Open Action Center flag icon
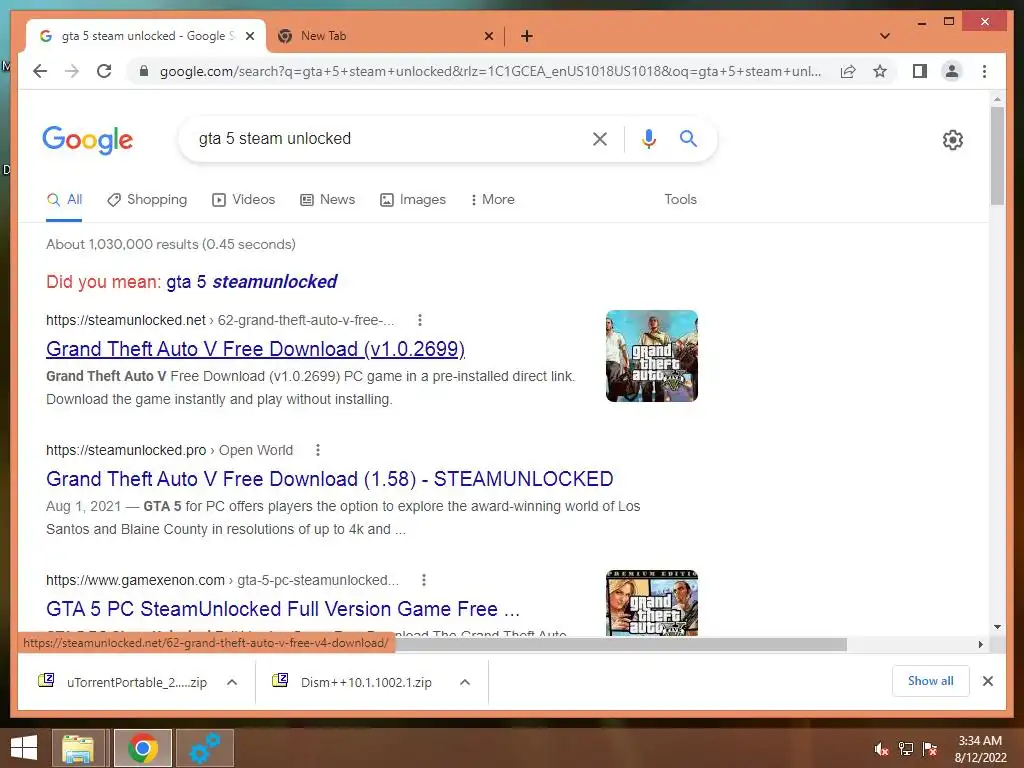Screen dimensions: 1024x768 point(930,749)
